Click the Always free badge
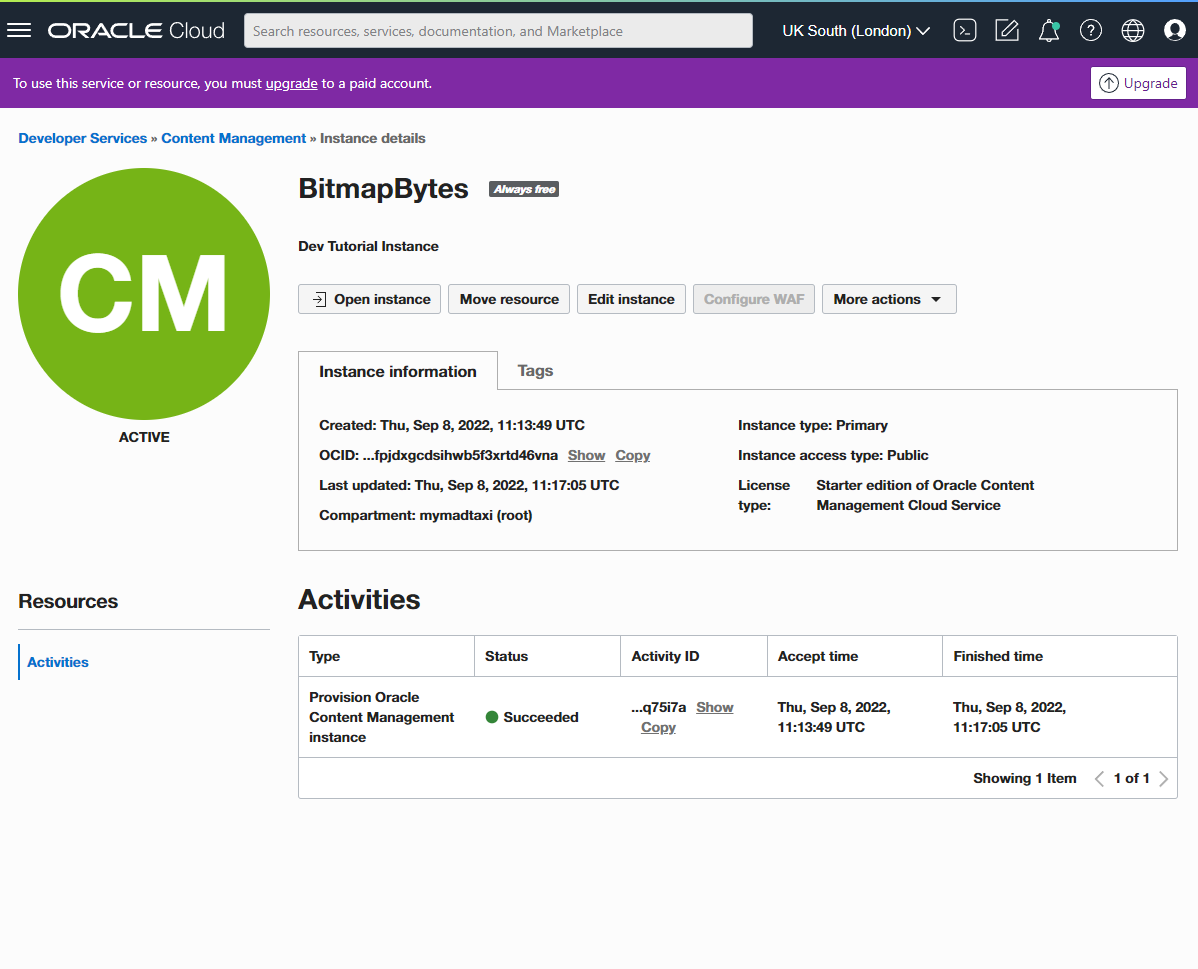Viewport: 1198px width, 969px height. tap(524, 190)
